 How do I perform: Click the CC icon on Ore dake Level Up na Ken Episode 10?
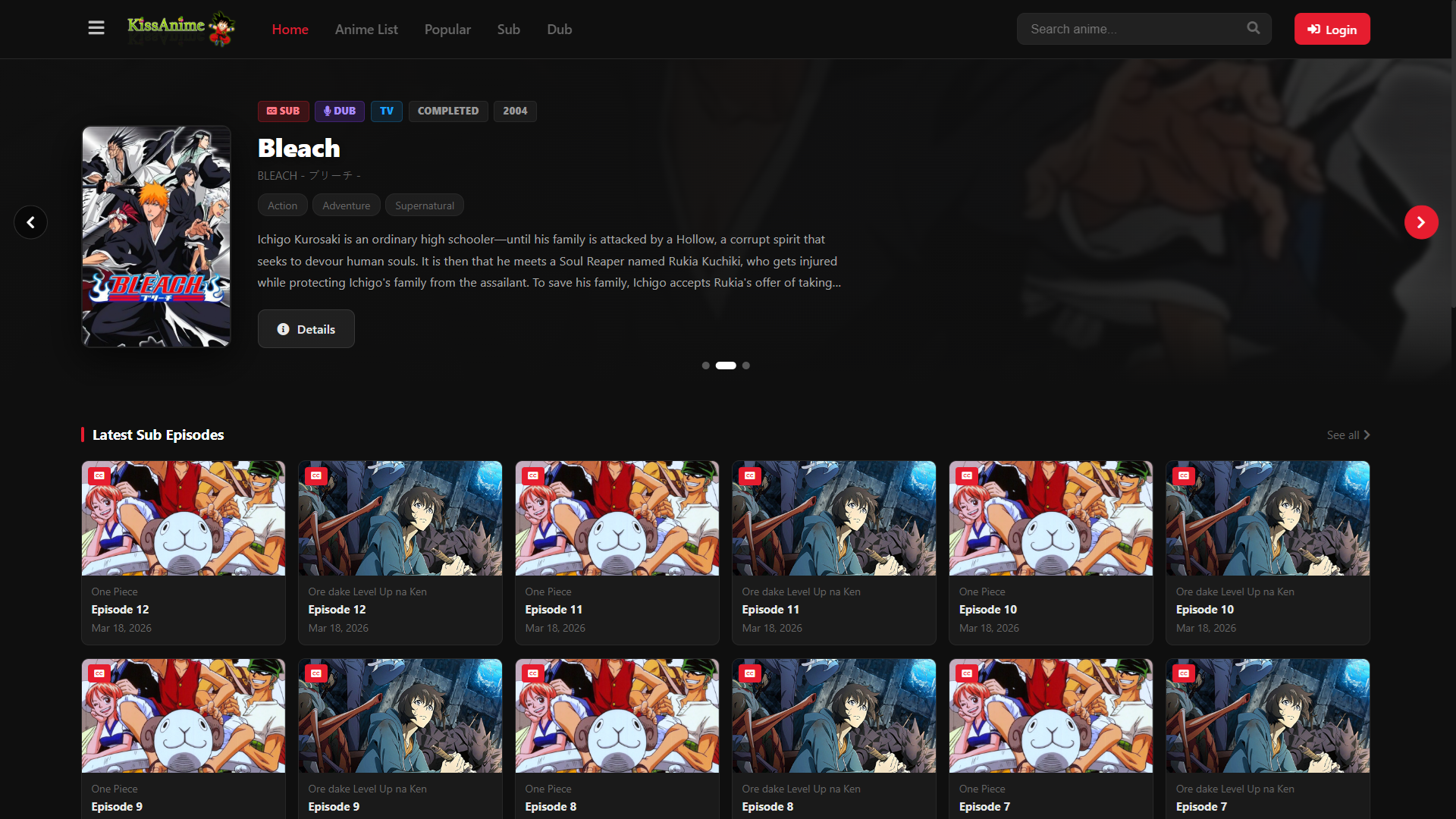(1184, 475)
